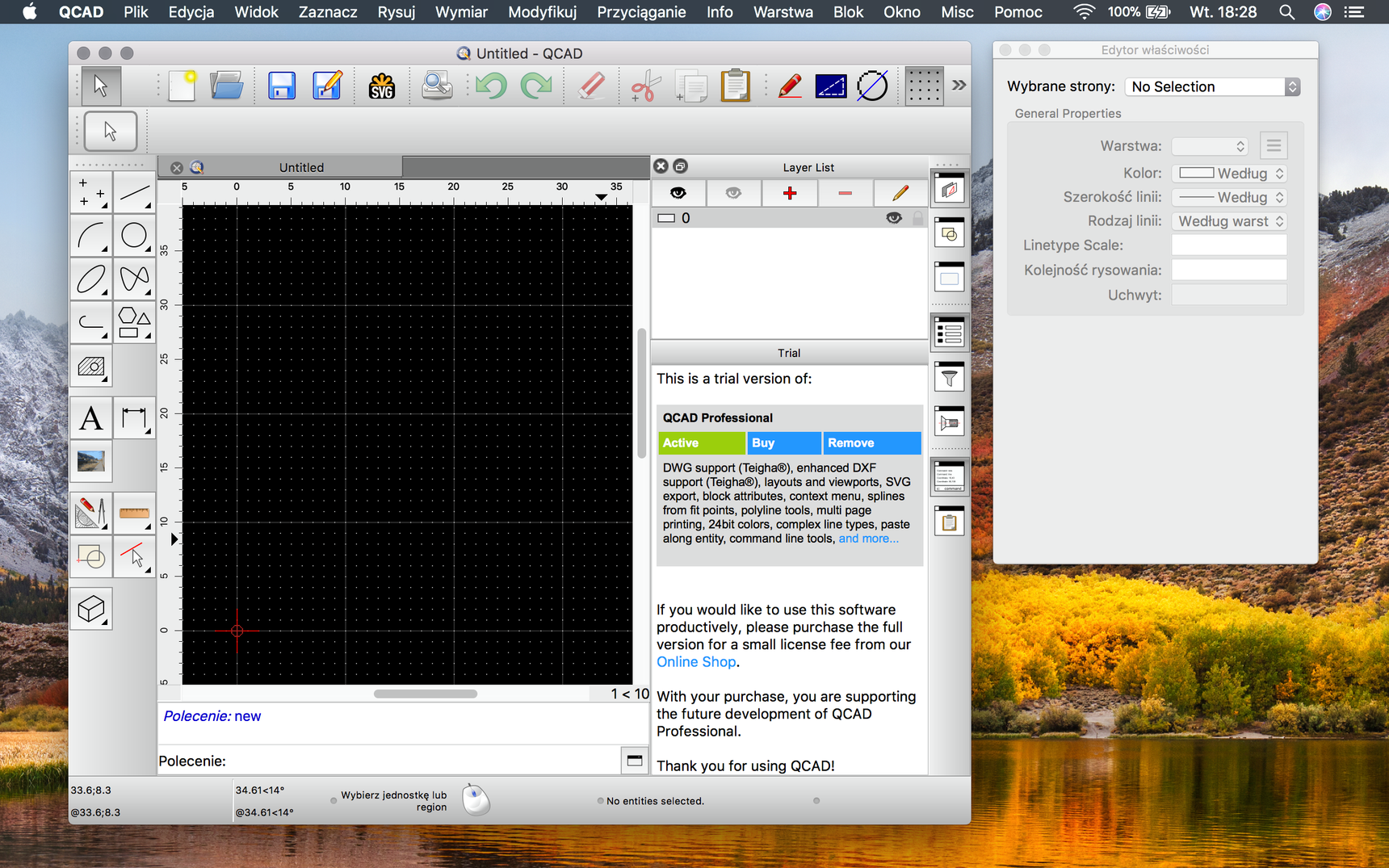Click the Paste clipboard icon in toolbar
The width and height of the screenshot is (1389, 868).
(x=735, y=86)
